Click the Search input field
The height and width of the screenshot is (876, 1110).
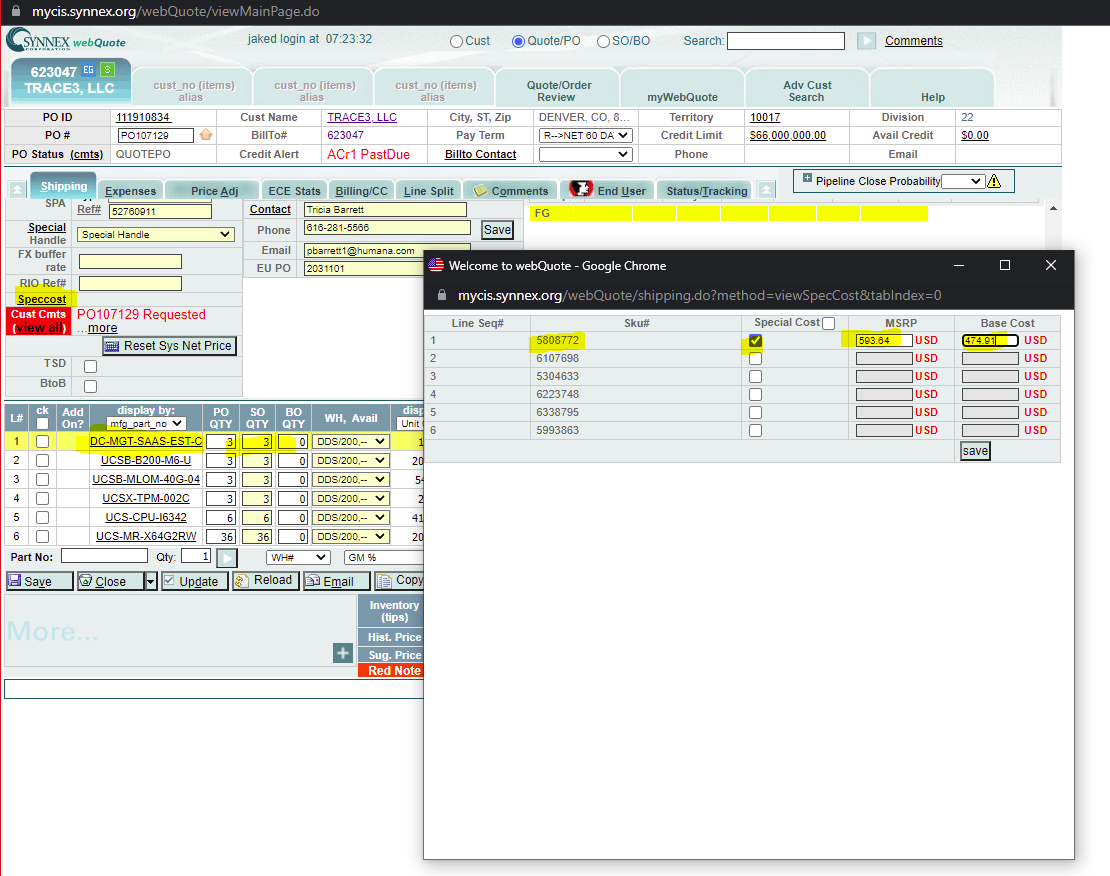(x=786, y=41)
